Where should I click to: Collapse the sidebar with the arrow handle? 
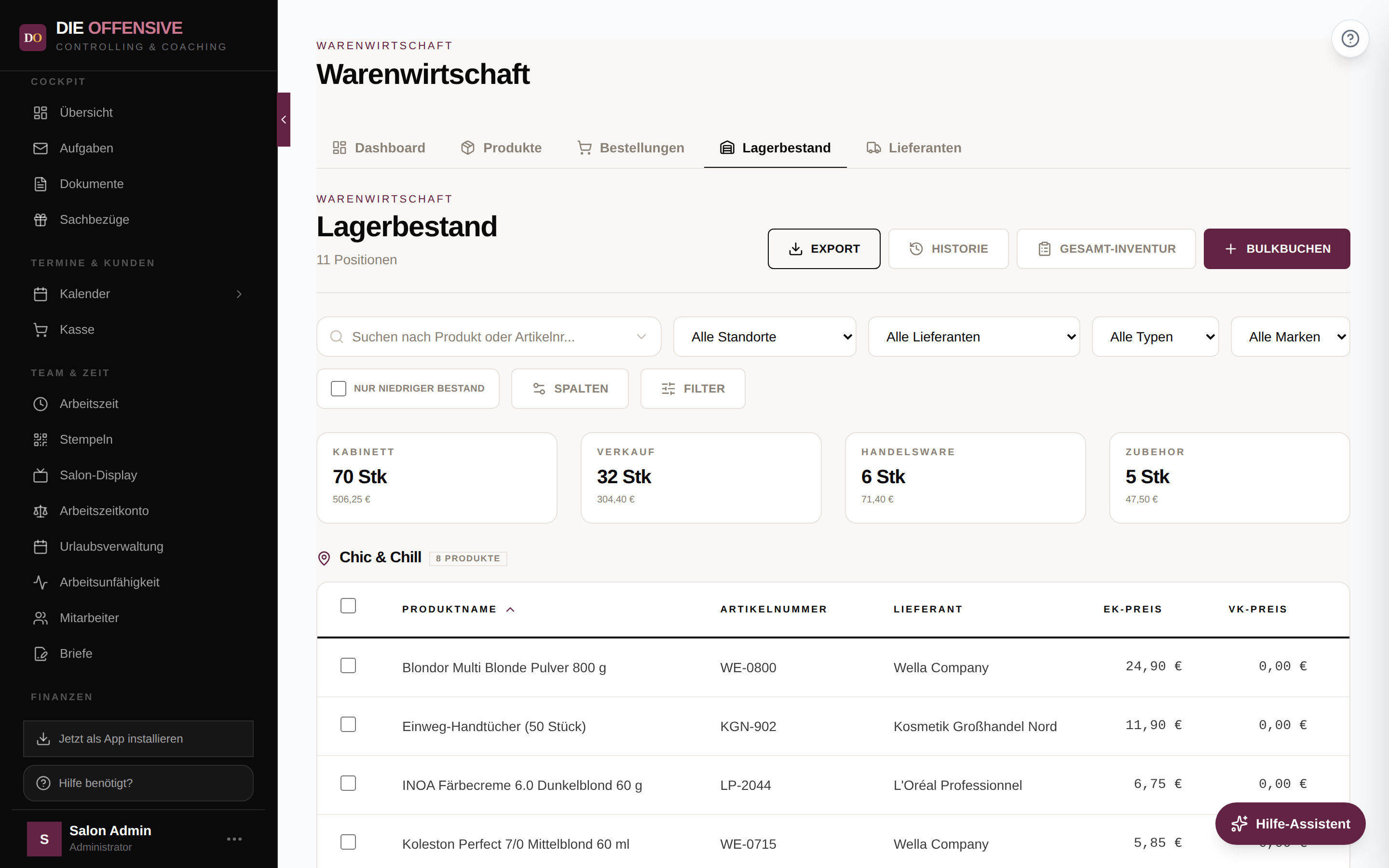tap(284, 120)
